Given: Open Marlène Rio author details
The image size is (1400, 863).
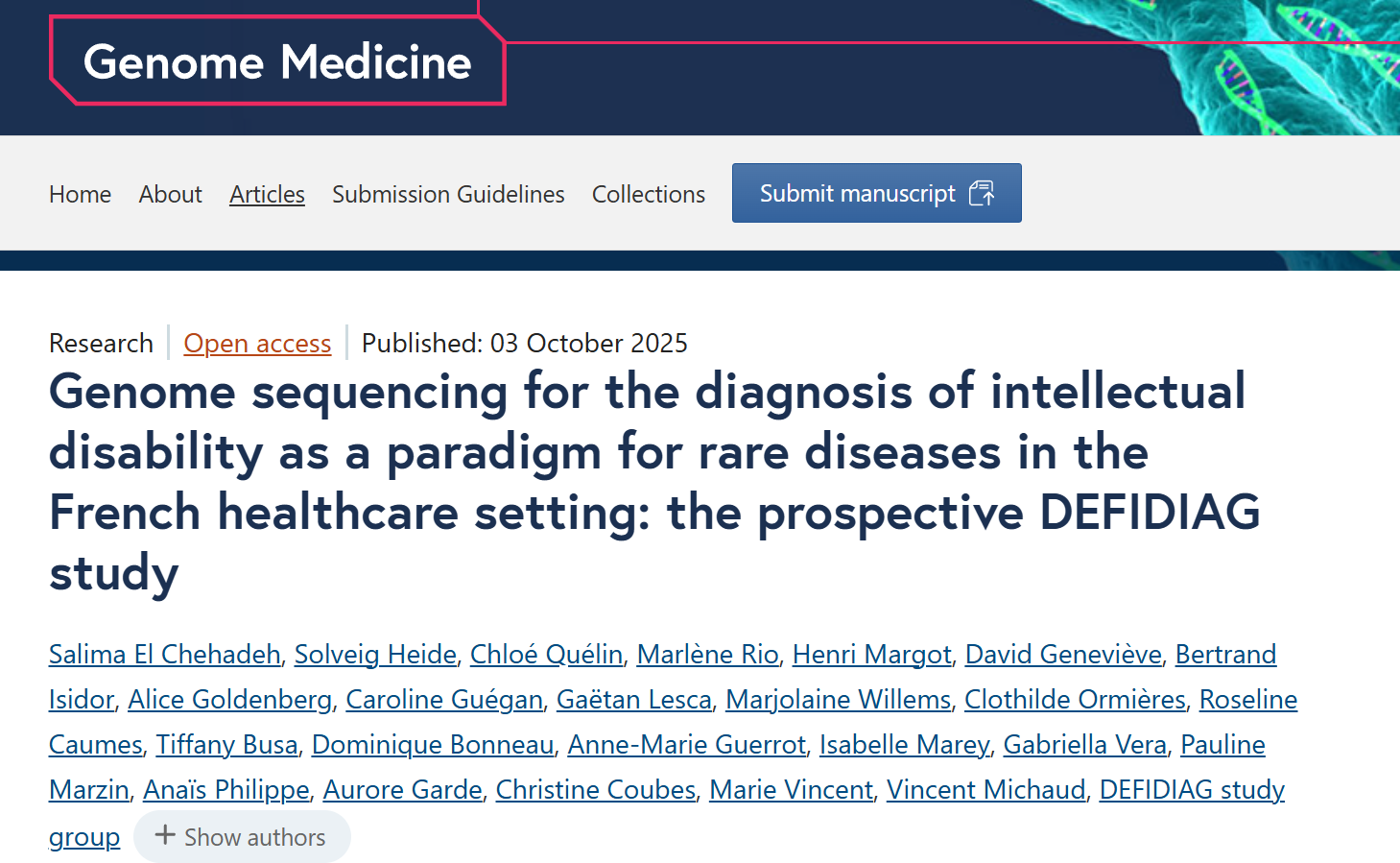Looking at the screenshot, I should click(x=707, y=655).
